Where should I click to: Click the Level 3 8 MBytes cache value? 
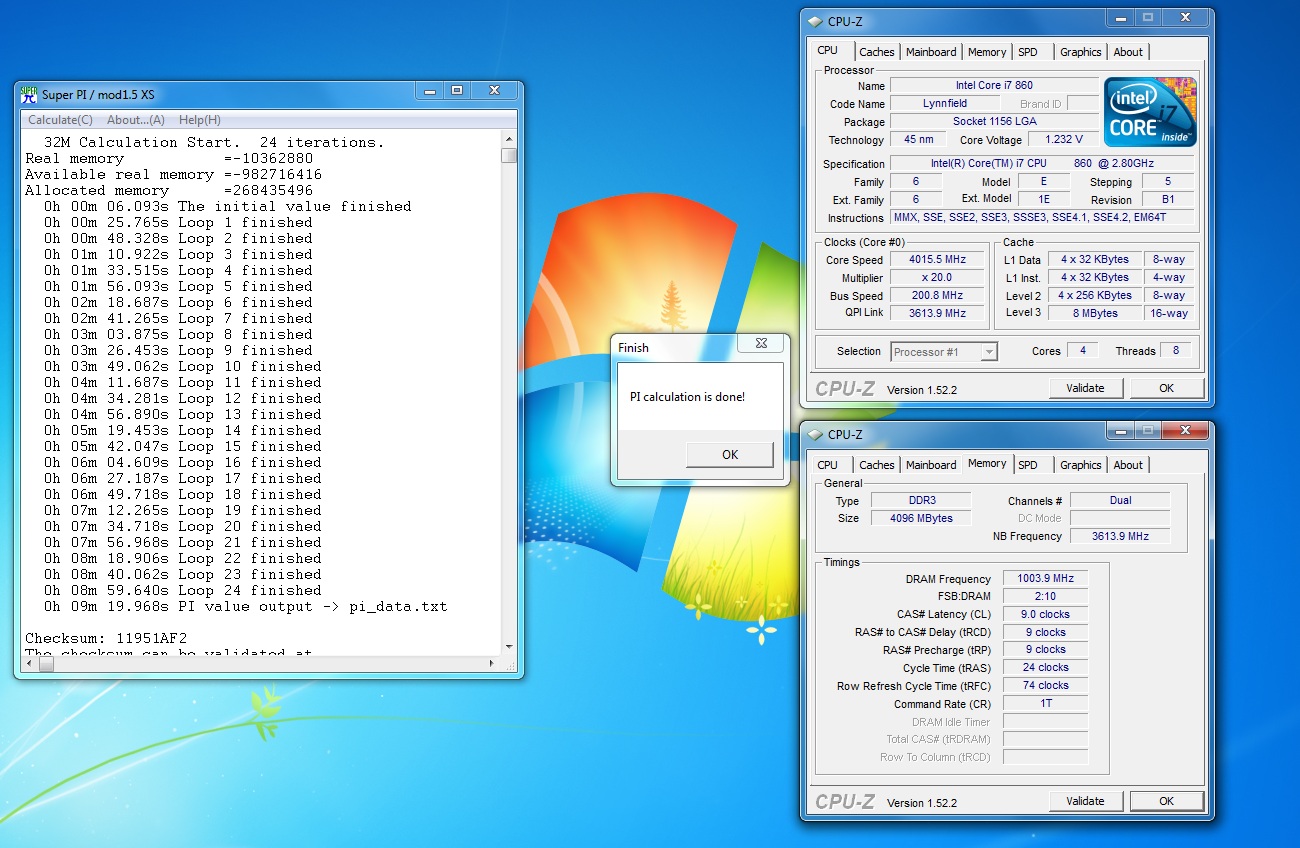(x=1096, y=313)
